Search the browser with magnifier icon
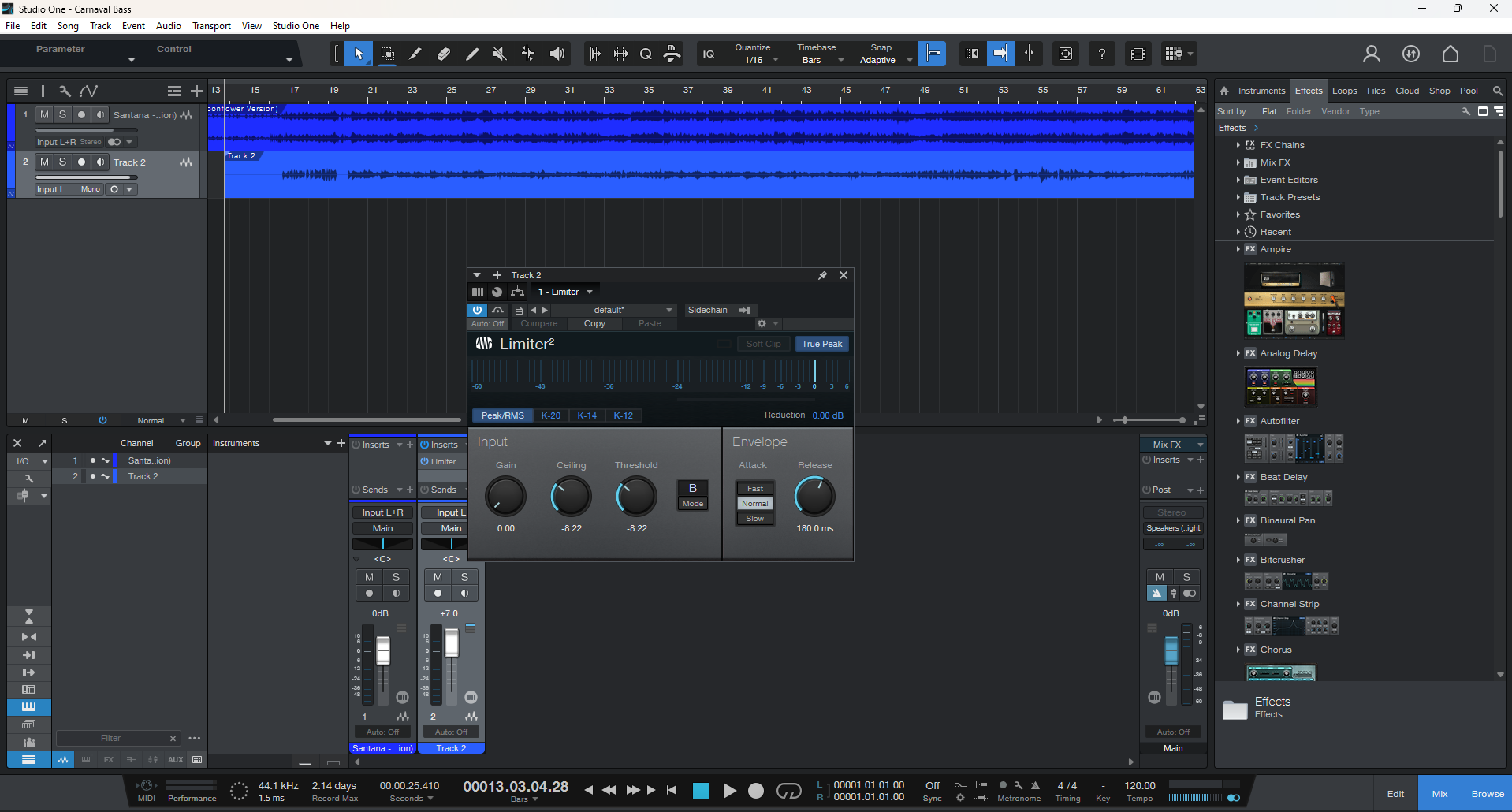The image size is (1512, 812). pos(1498,91)
